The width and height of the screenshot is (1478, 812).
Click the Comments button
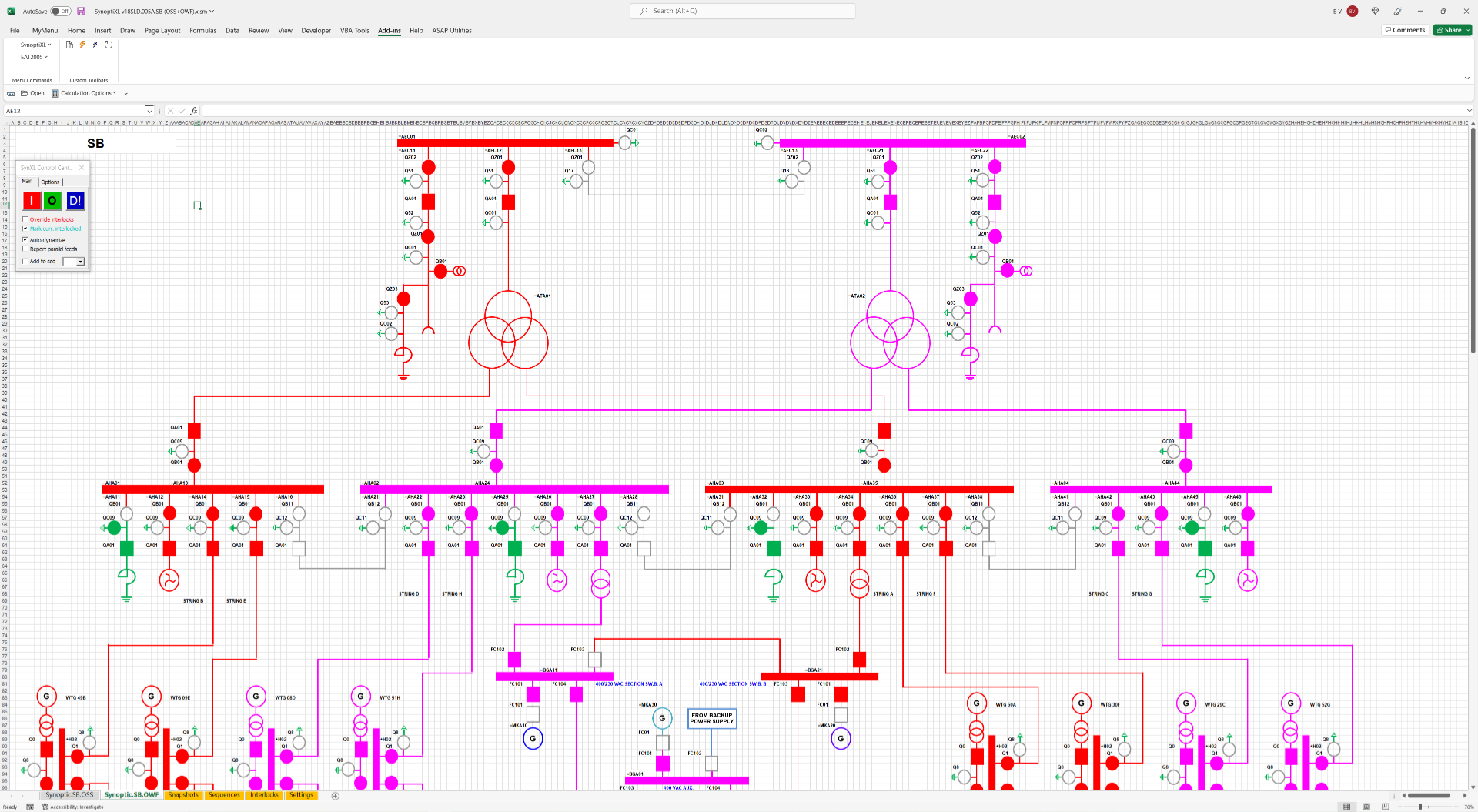[x=1405, y=30]
